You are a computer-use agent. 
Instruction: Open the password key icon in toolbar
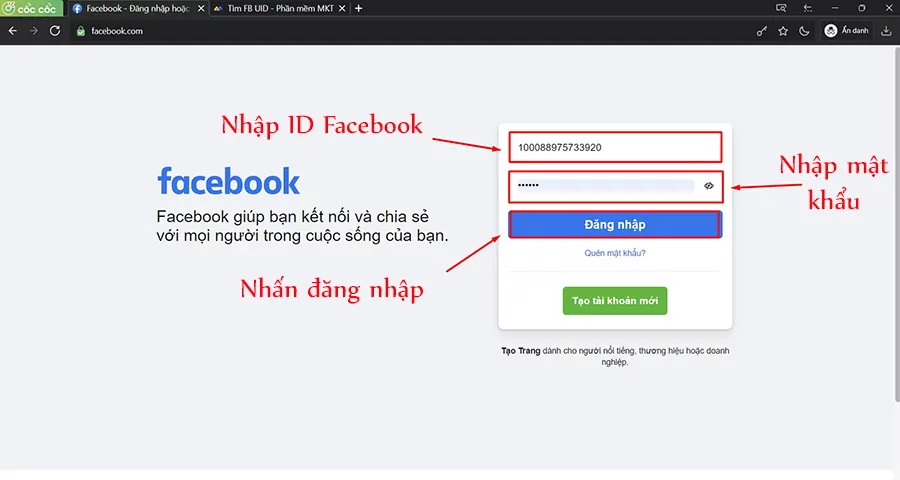[x=762, y=31]
